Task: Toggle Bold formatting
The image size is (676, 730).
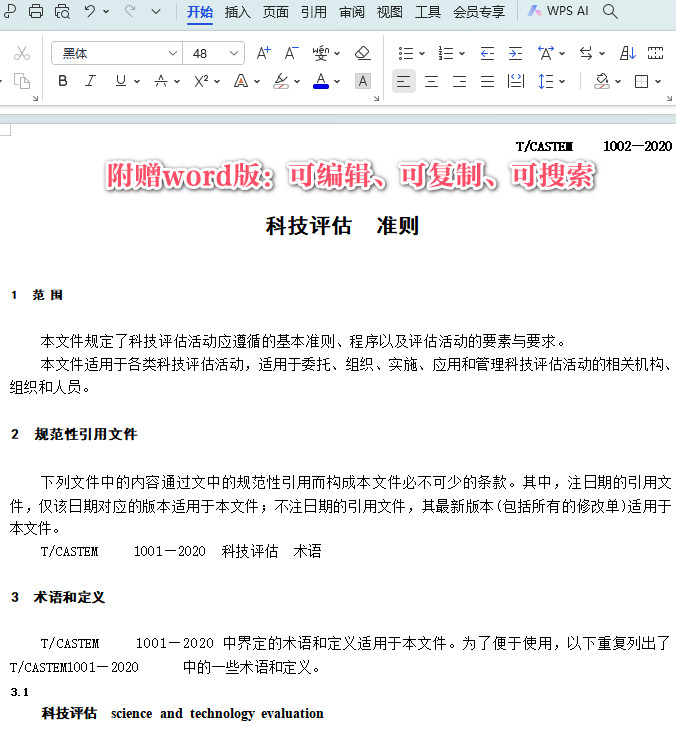Action: tap(63, 81)
